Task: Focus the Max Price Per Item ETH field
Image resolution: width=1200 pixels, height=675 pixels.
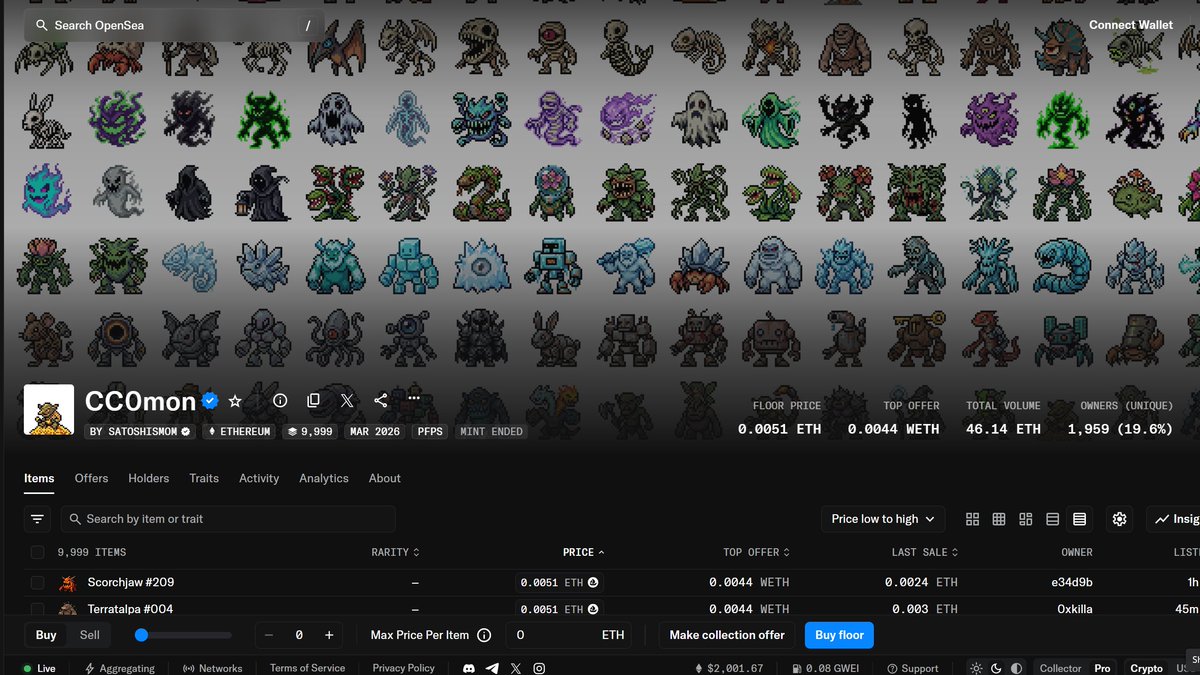Action: point(570,635)
